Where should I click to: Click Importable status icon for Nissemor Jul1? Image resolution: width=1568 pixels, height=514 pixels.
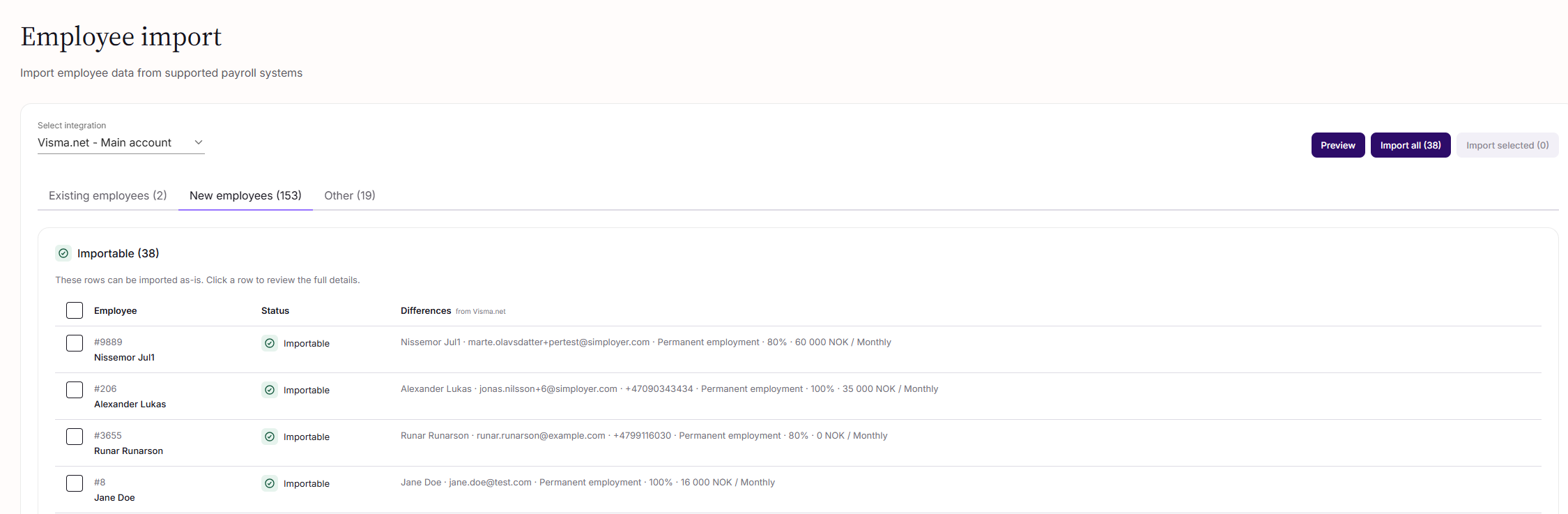(270, 343)
